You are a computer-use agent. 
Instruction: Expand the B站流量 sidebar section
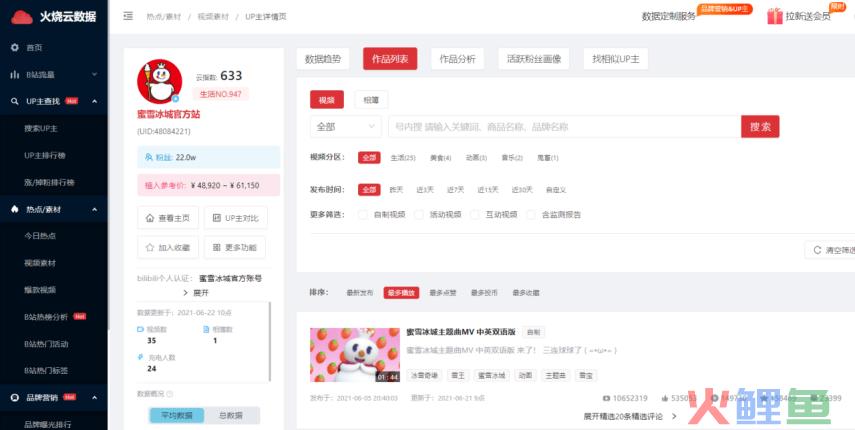coord(53,75)
